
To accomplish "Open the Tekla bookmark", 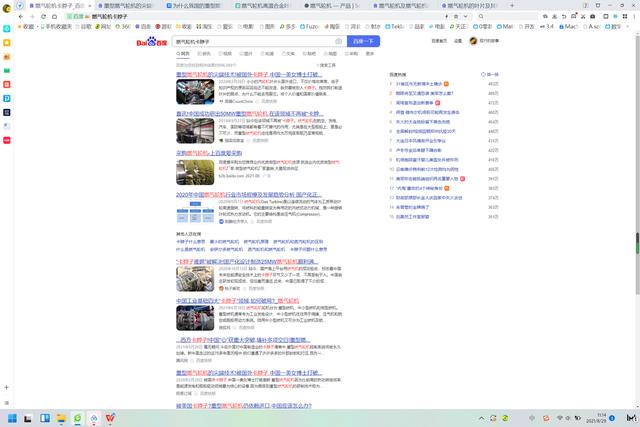I will (x=394, y=26).
